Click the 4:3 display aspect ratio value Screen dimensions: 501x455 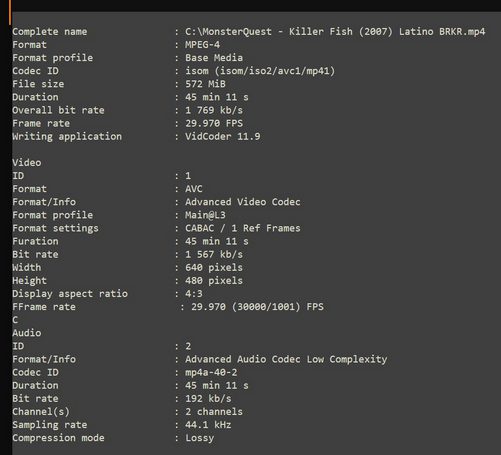pyautogui.click(x=194, y=294)
